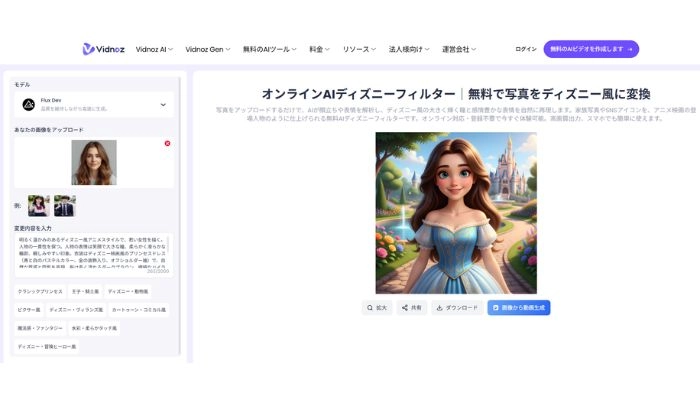Image resolution: width=700 pixels, height=400 pixels.
Task: Click the blue 画像から動画生成 button
Action: click(519, 308)
